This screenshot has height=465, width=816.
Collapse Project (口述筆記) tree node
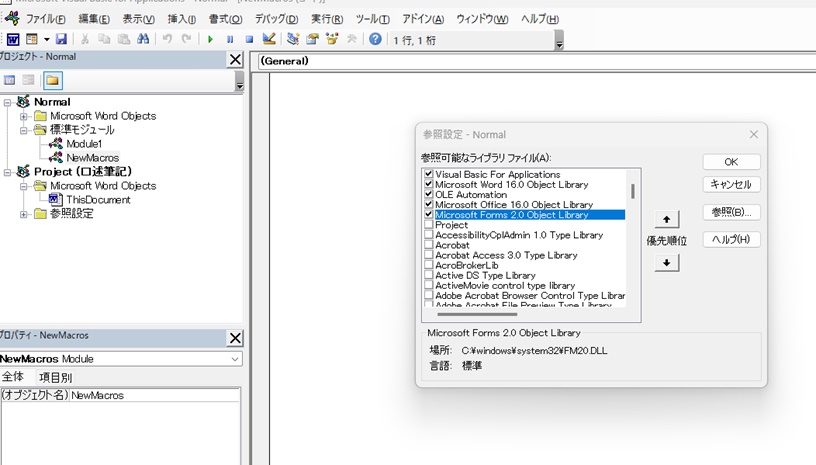7,172
